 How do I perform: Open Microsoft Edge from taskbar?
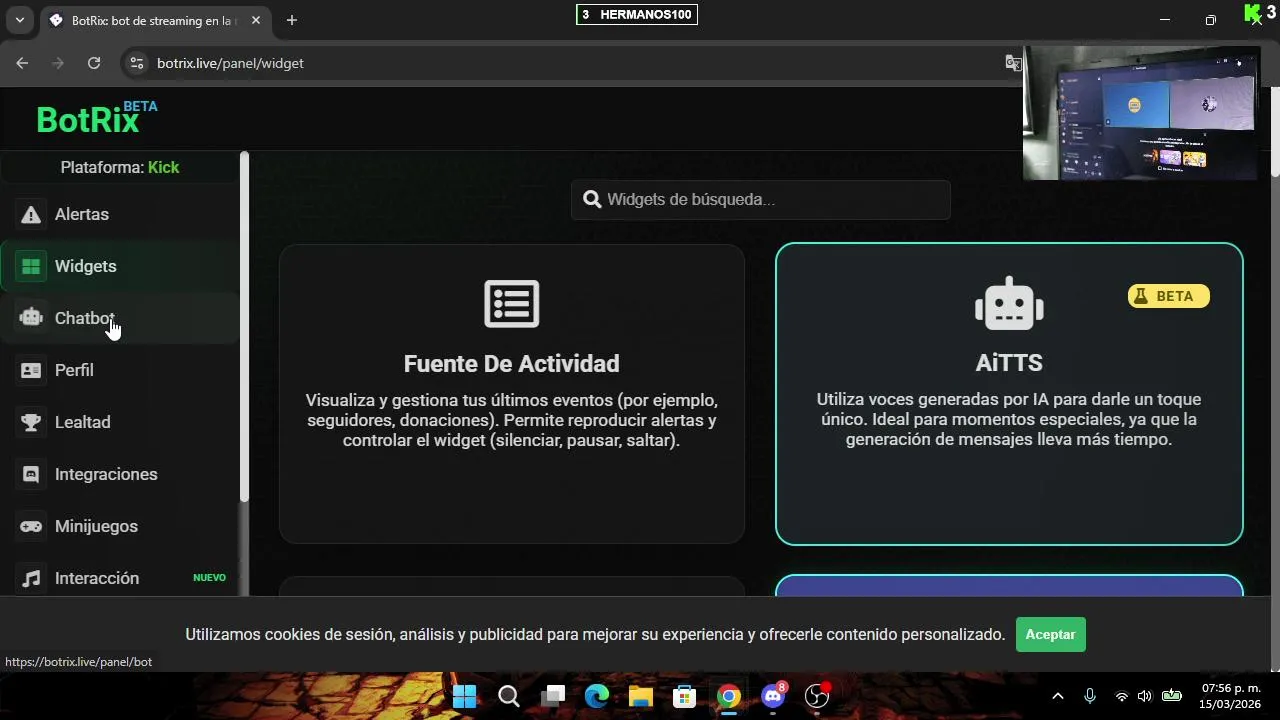[x=597, y=696]
